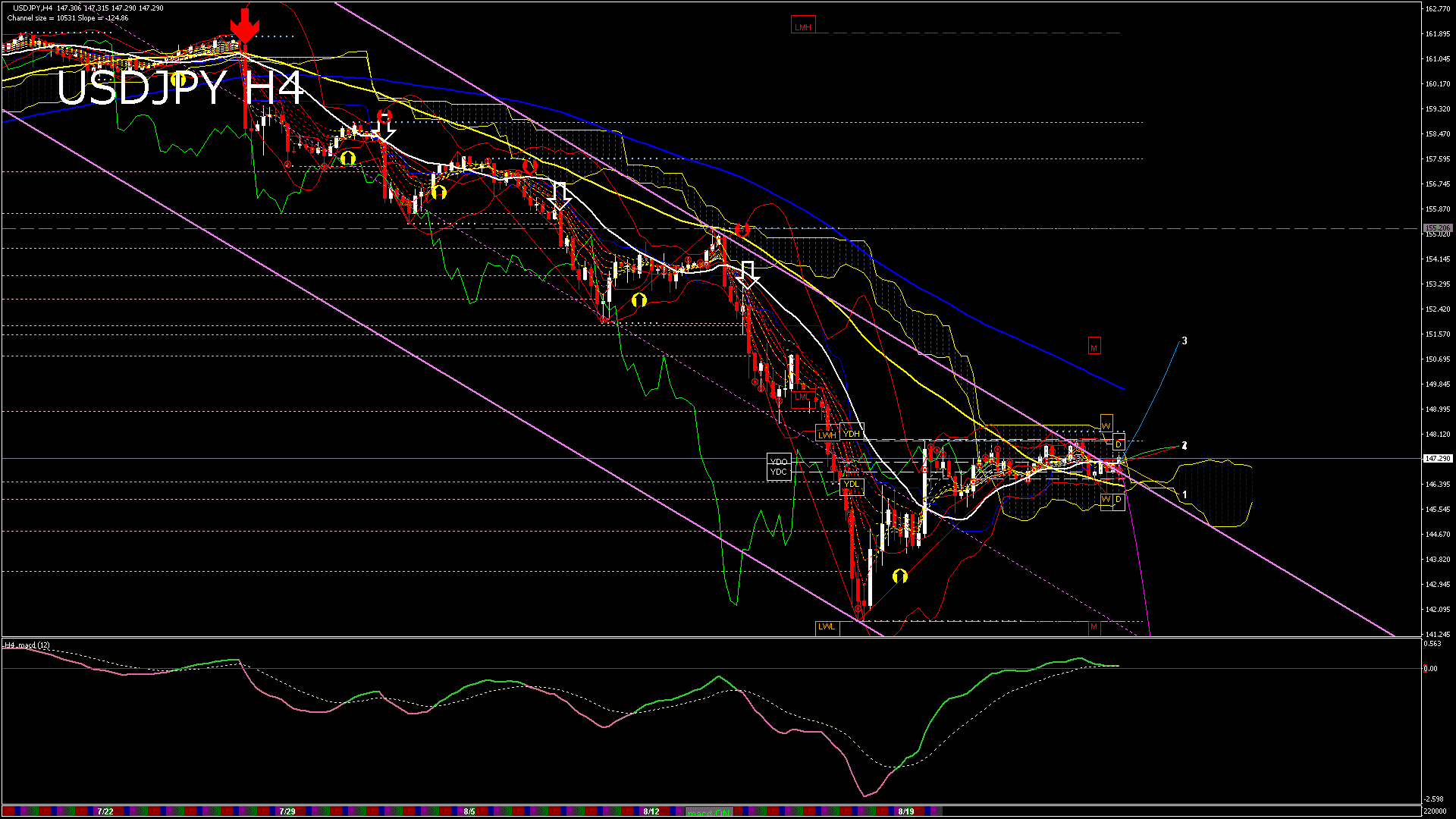The width and height of the screenshot is (1456, 819).
Task: Click the USDJPY,H4 OHLC header text
Action: coord(88,8)
